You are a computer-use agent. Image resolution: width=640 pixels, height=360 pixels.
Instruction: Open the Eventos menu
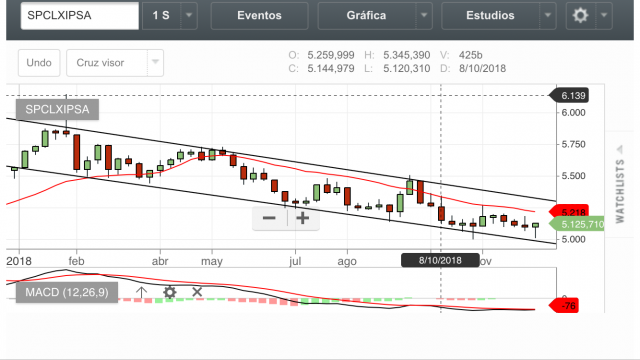[260, 16]
